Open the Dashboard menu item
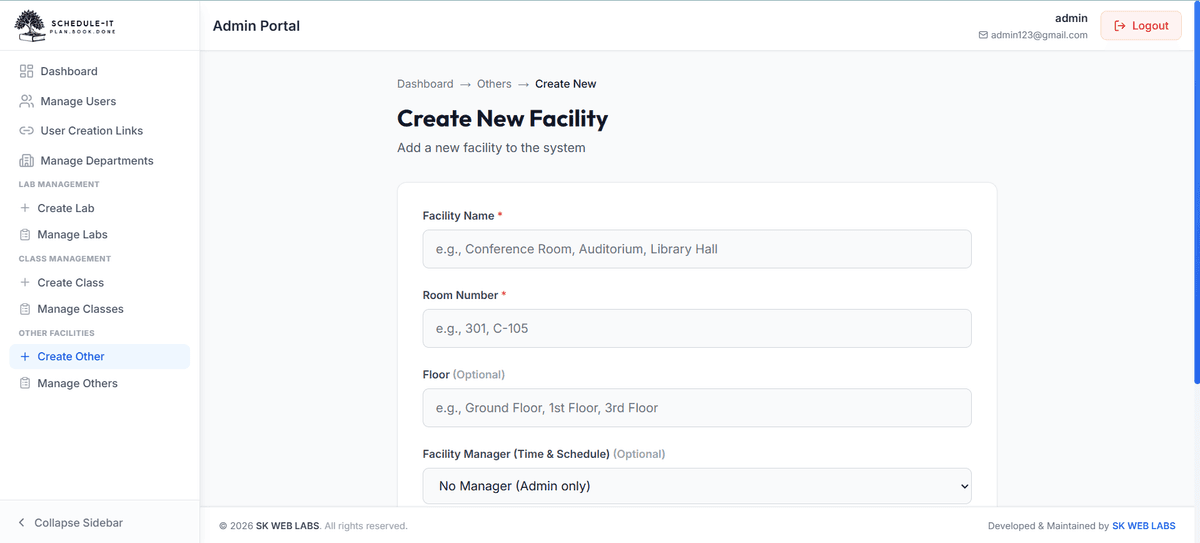 [100, 71]
